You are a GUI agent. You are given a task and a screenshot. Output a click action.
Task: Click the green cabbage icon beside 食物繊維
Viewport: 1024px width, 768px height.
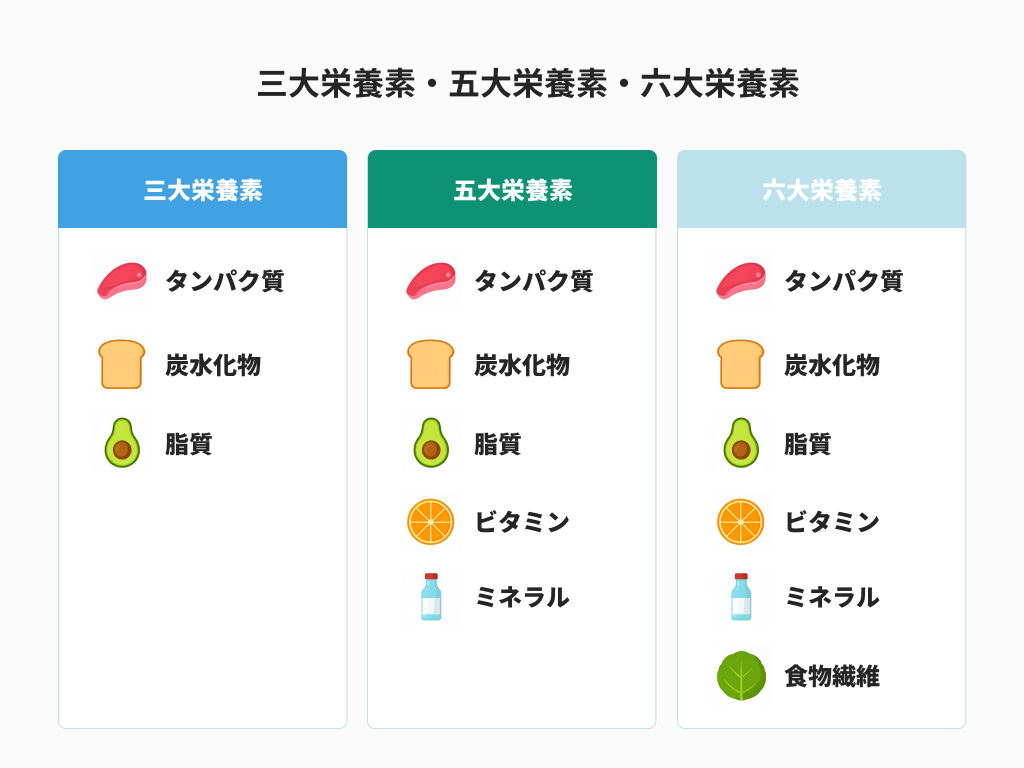[x=741, y=676]
